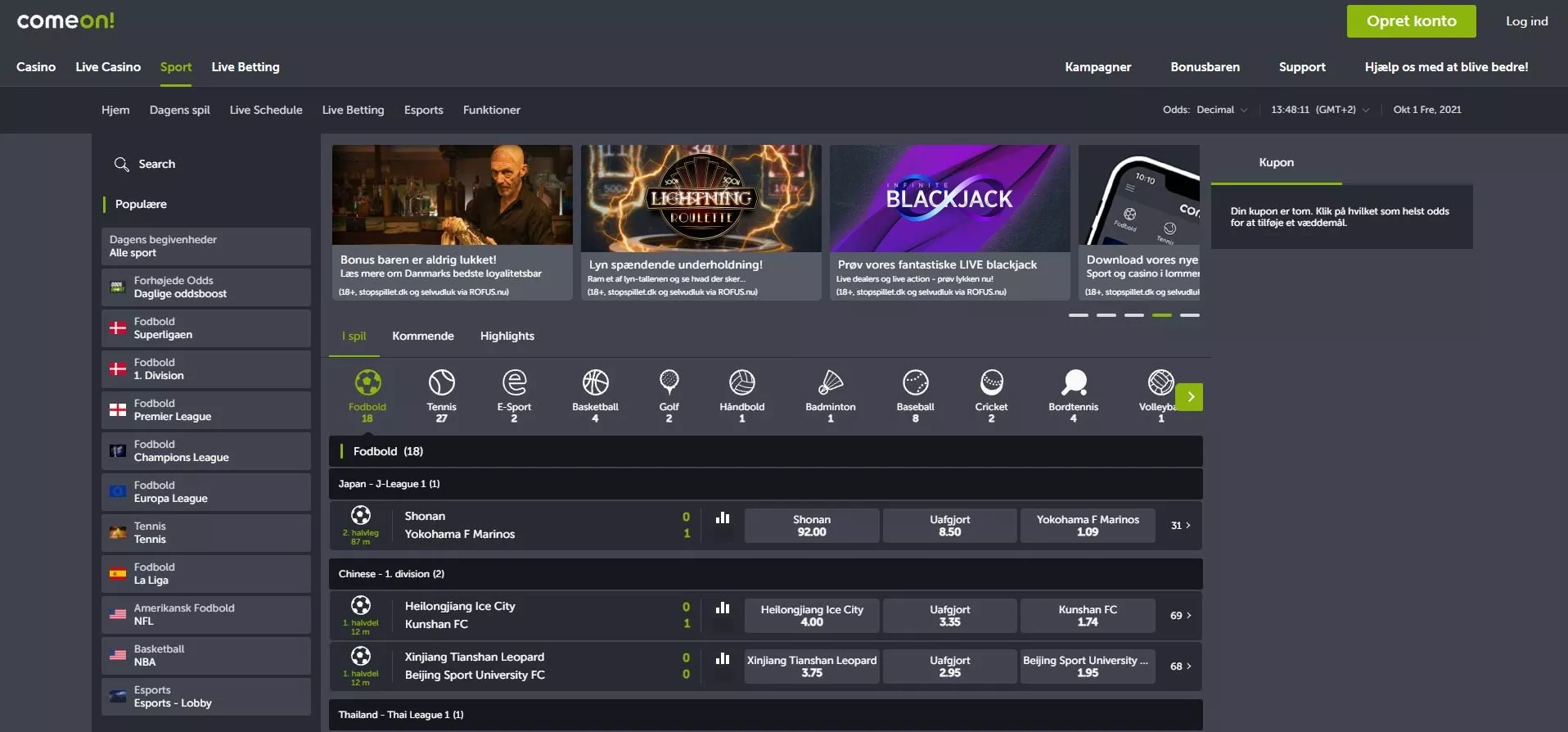This screenshot has height=732, width=1568.
Task: Click Spain flag icon beside La Liga
Action: coord(118,574)
